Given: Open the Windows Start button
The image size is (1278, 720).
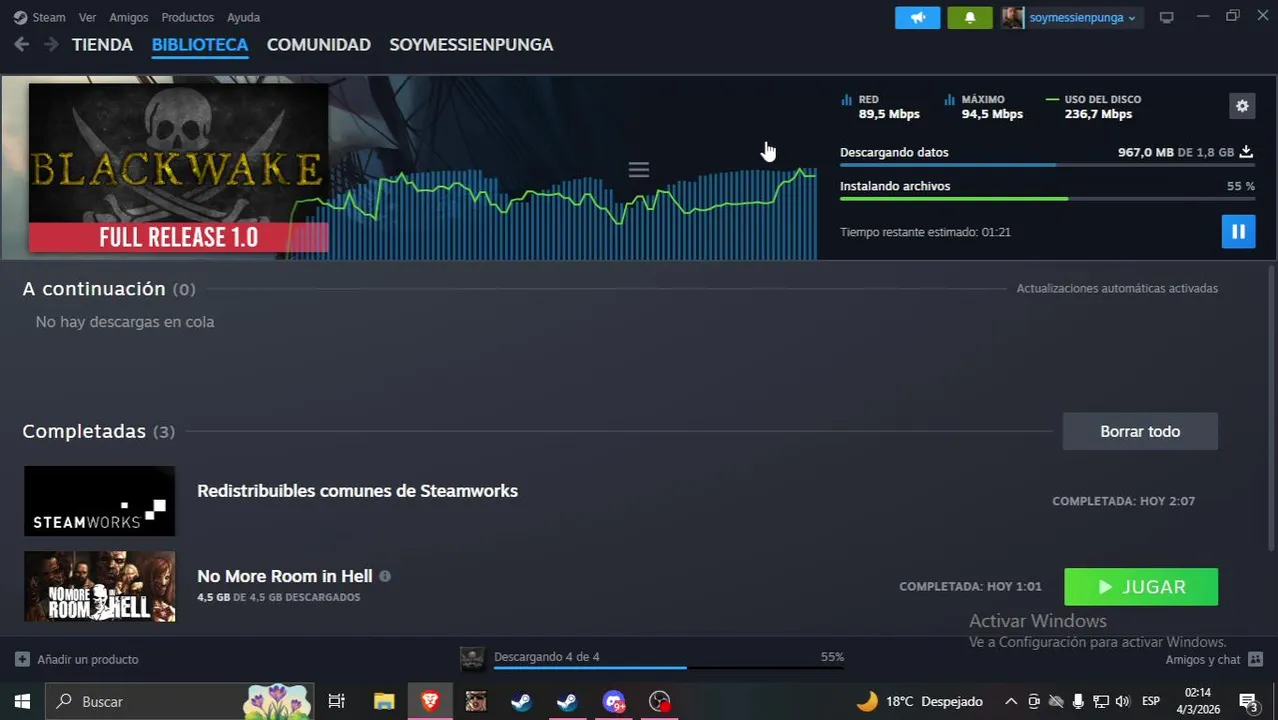Looking at the screenshot, I should 22,702.
